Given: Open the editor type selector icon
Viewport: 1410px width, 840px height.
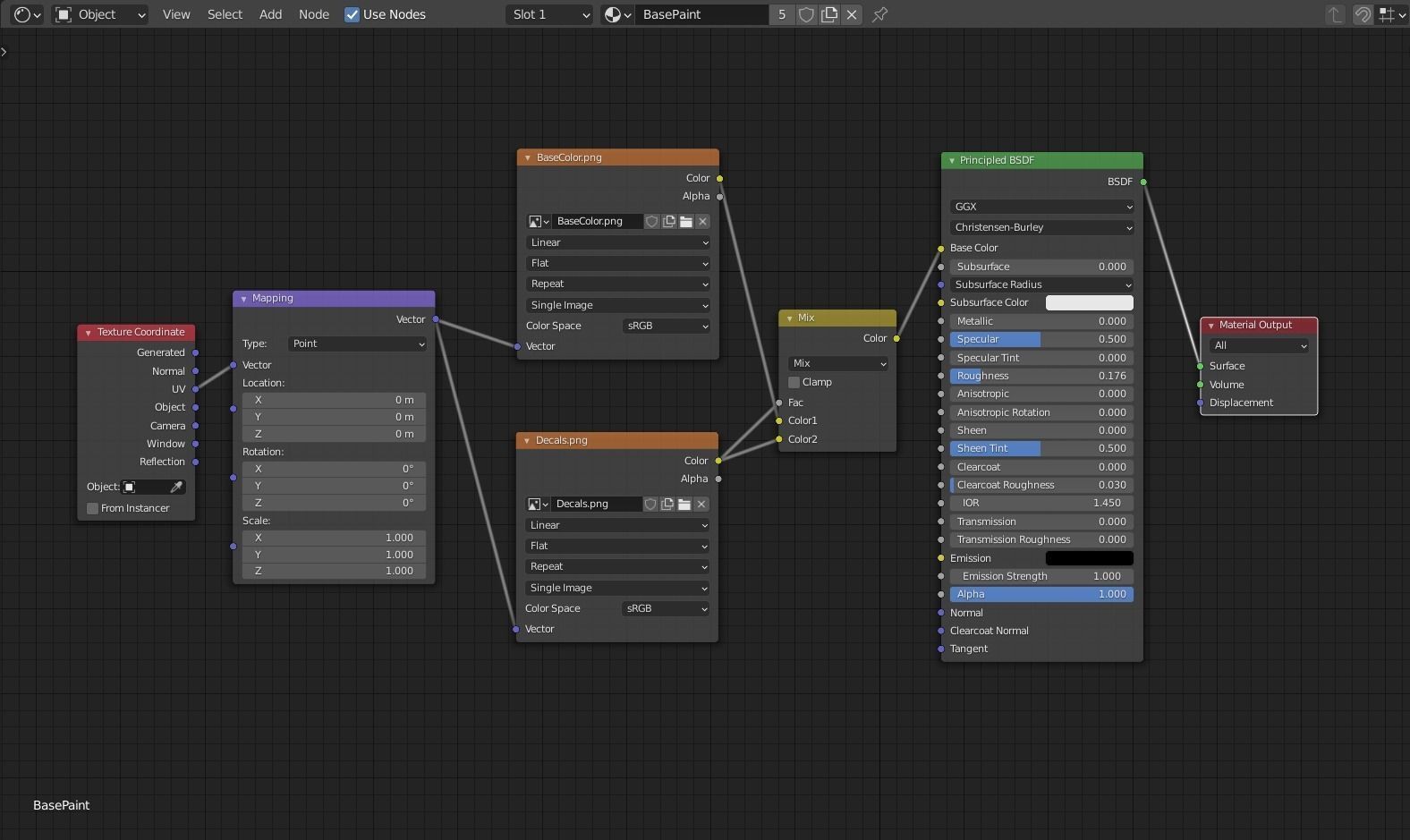Looking at the screenshot, I should pos(27,14).
